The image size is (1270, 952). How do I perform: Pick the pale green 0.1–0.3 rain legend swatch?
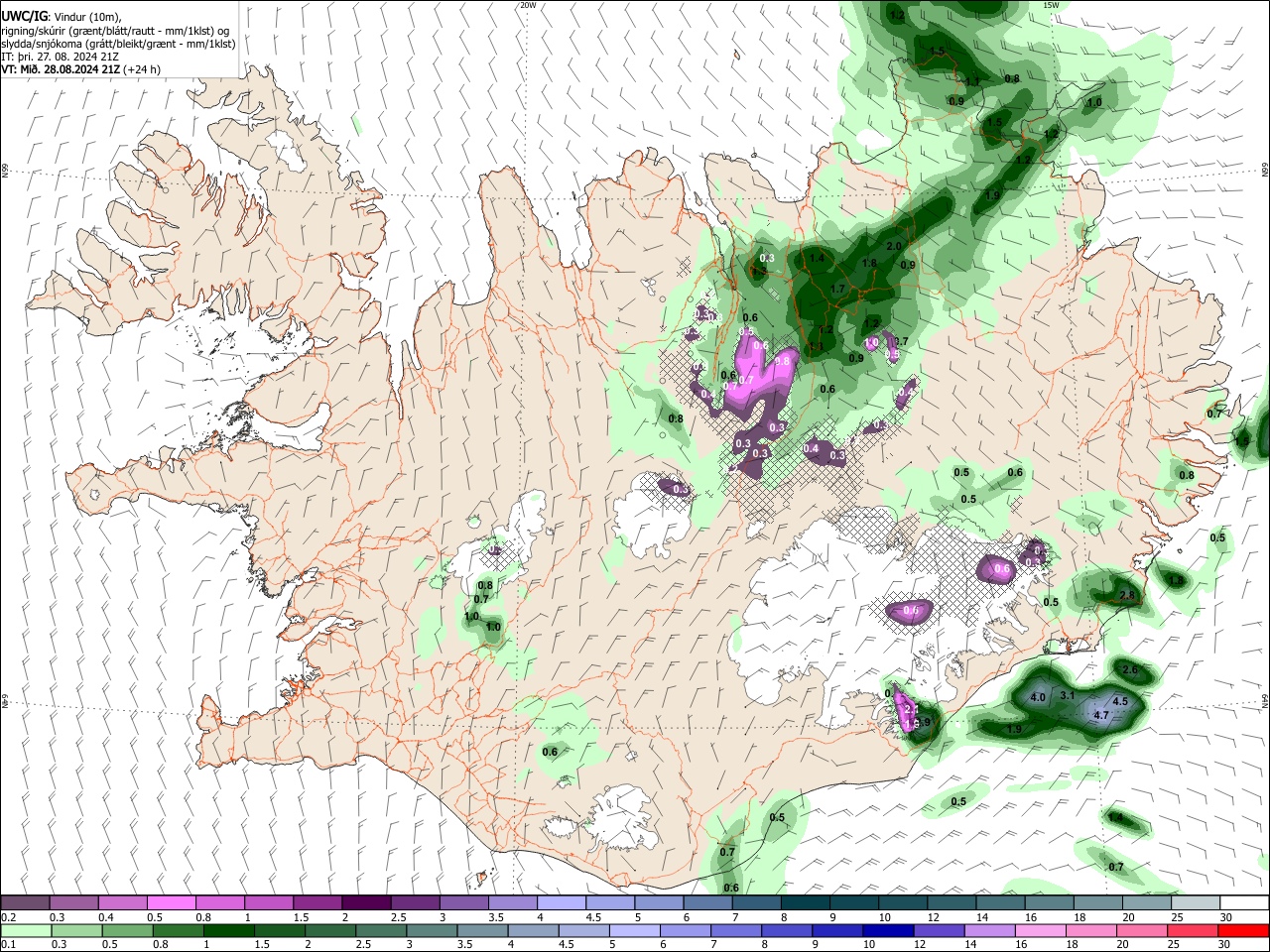pyautogui.click(x=26, y=930)
